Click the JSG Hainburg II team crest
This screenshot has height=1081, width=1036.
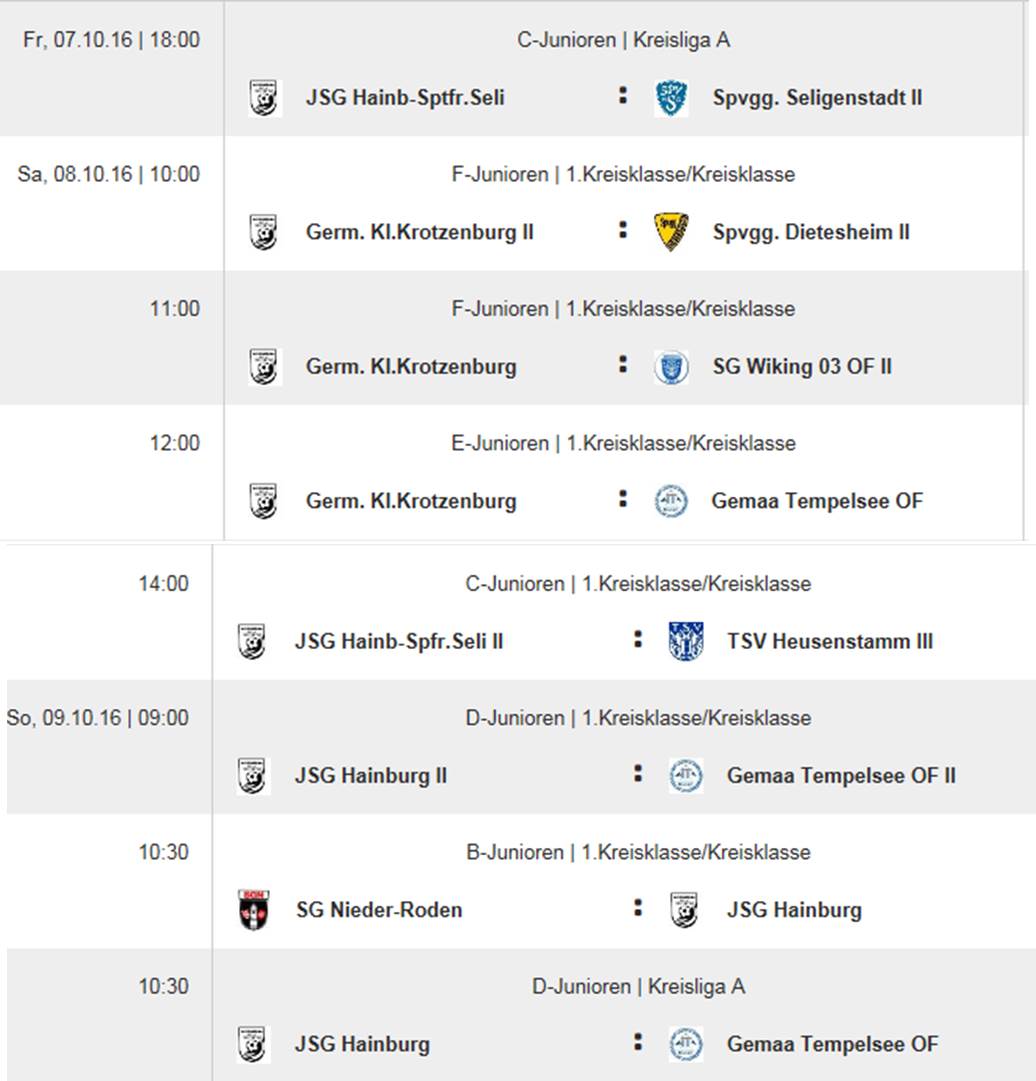click(253, 776)
